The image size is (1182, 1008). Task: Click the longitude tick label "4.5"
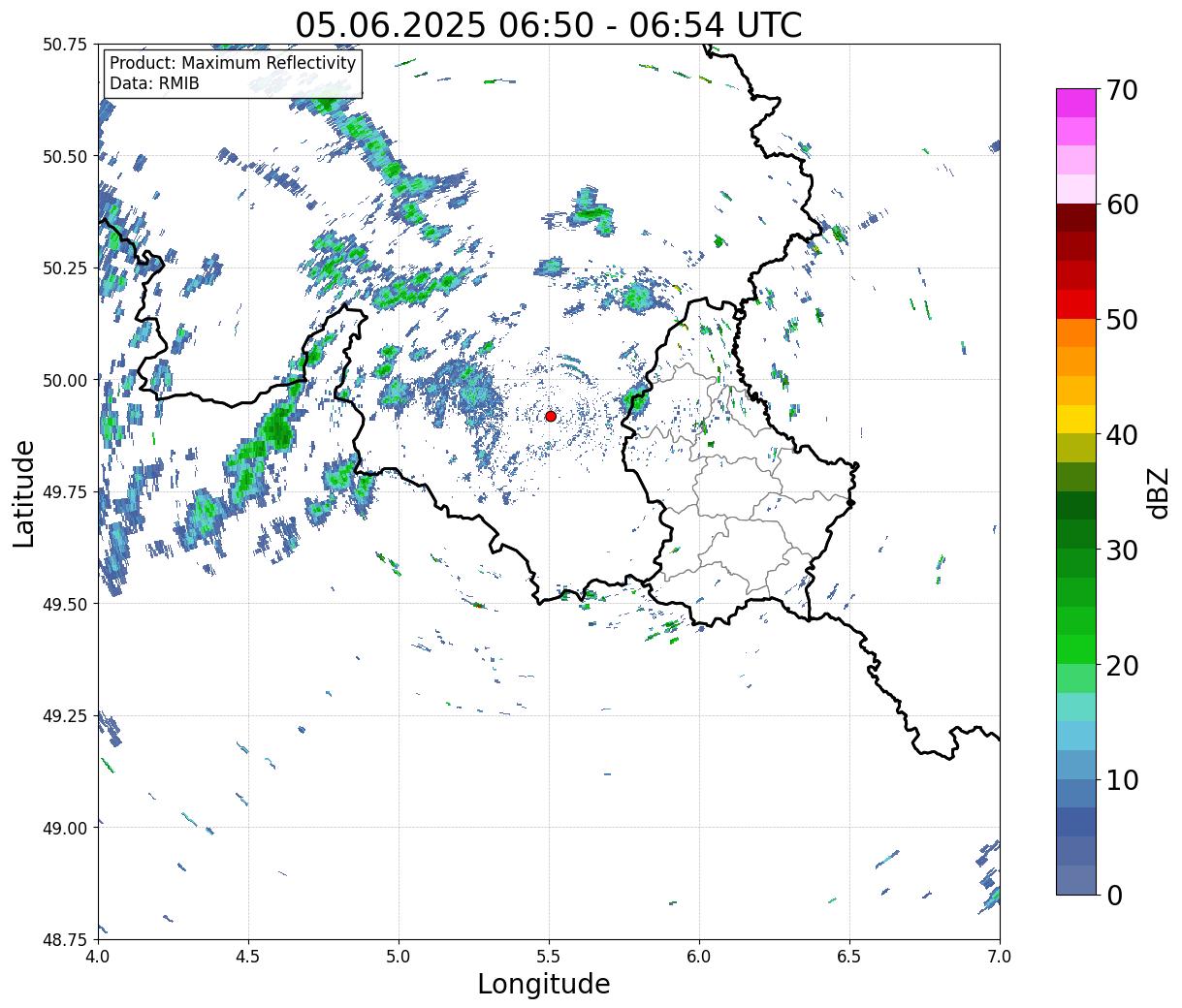click(x=248, y=957)
